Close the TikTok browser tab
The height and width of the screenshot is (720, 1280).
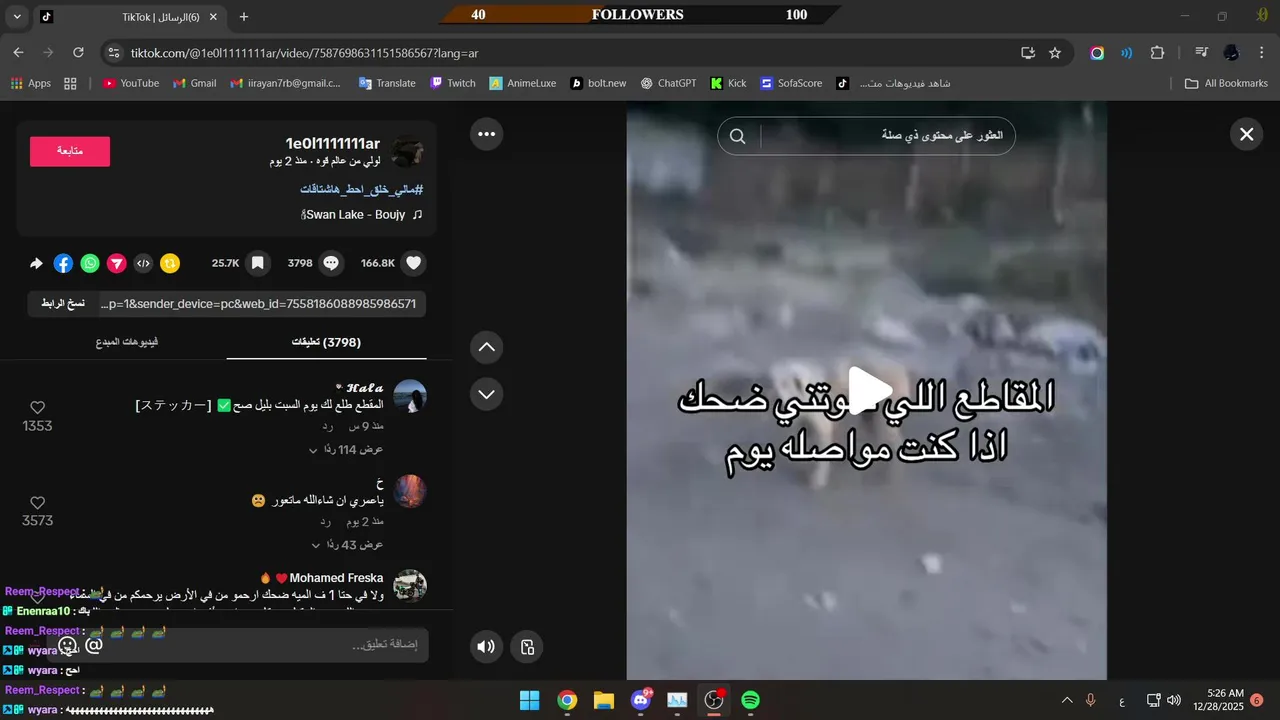coord(213,17)
